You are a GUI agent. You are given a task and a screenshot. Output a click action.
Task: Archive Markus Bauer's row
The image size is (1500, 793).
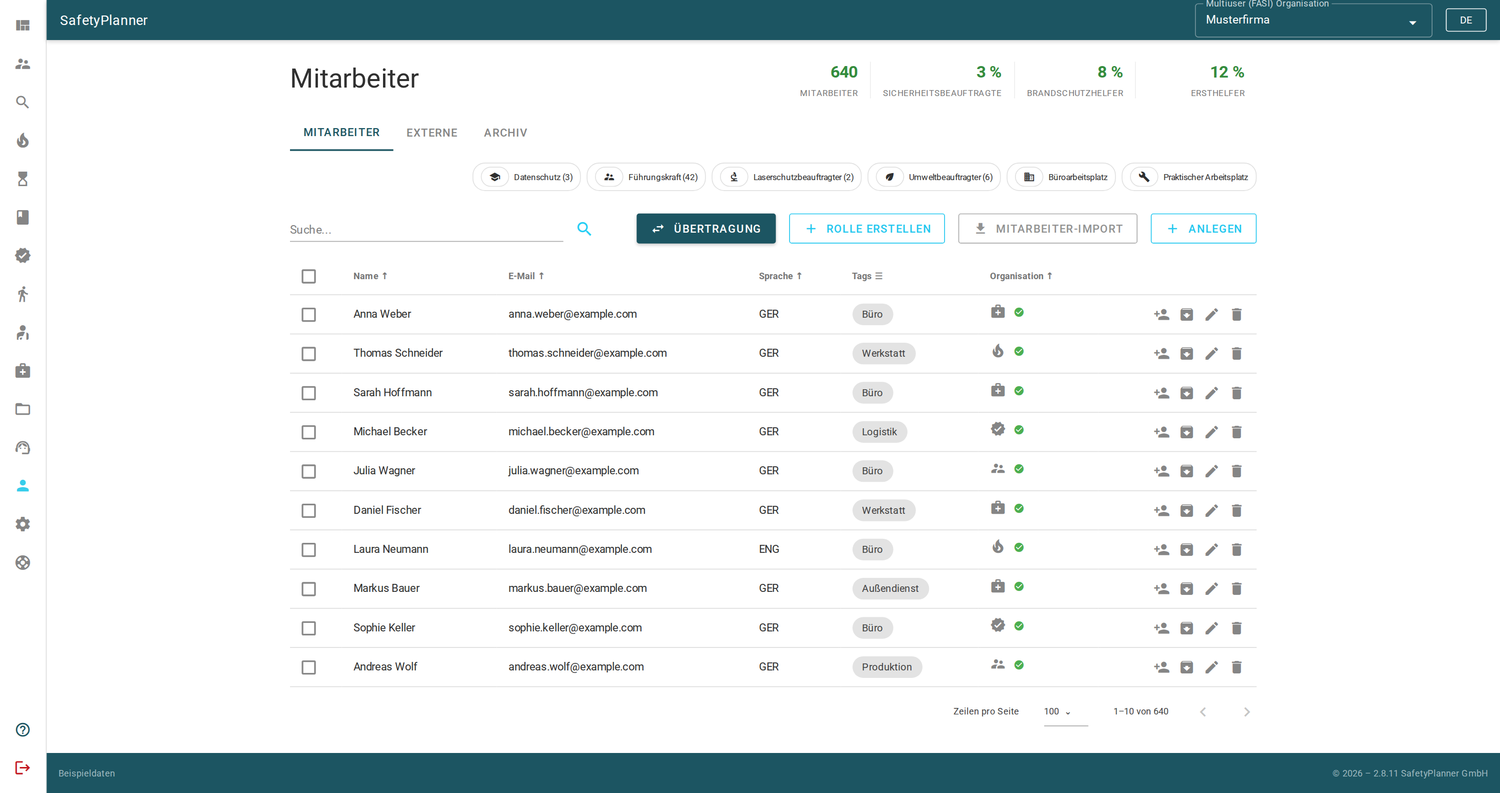[x=1187, y=588]
